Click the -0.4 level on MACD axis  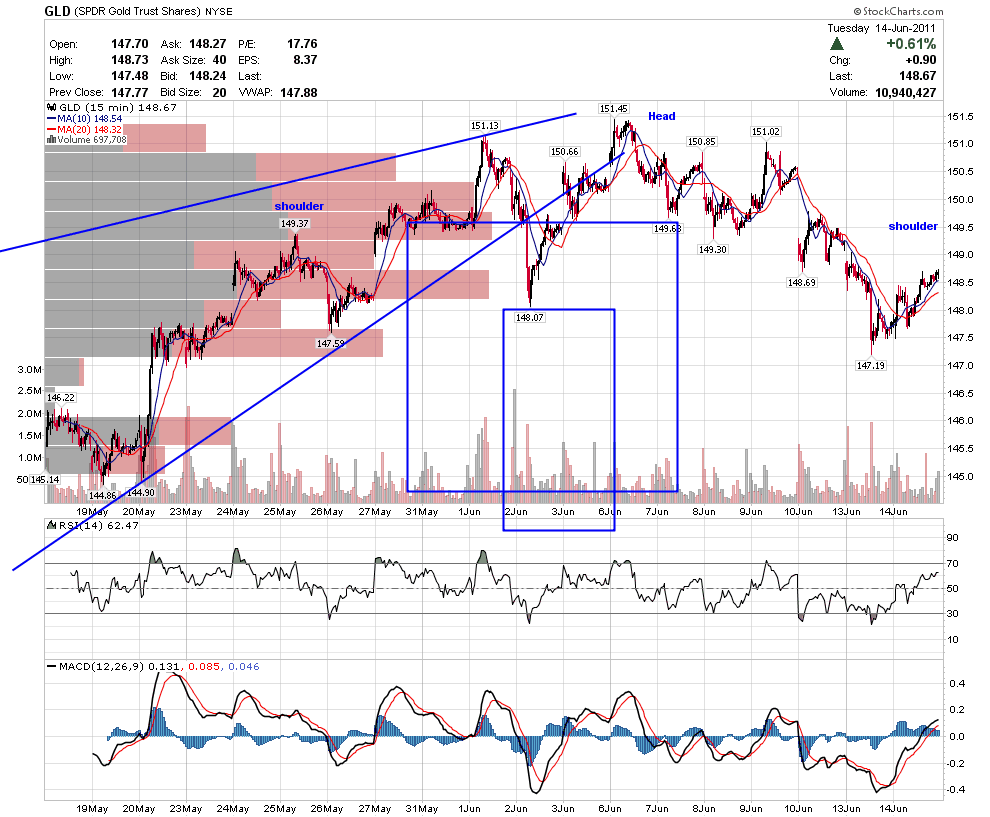coord(955,790)
